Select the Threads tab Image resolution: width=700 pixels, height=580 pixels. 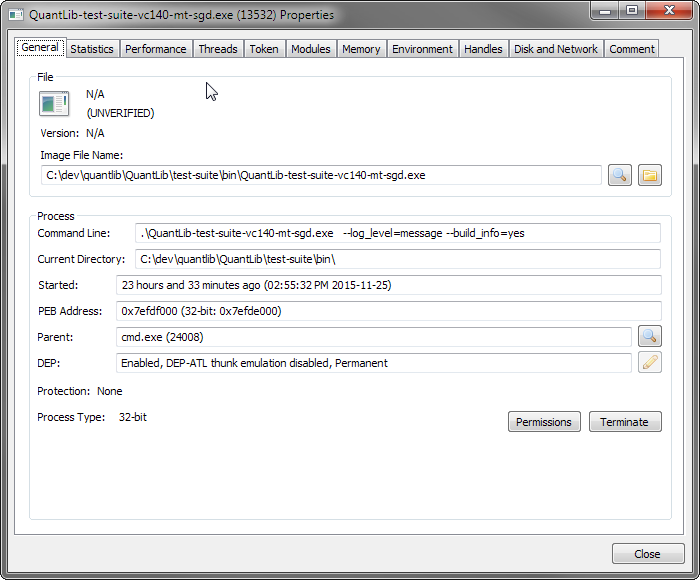click(218, 49)
